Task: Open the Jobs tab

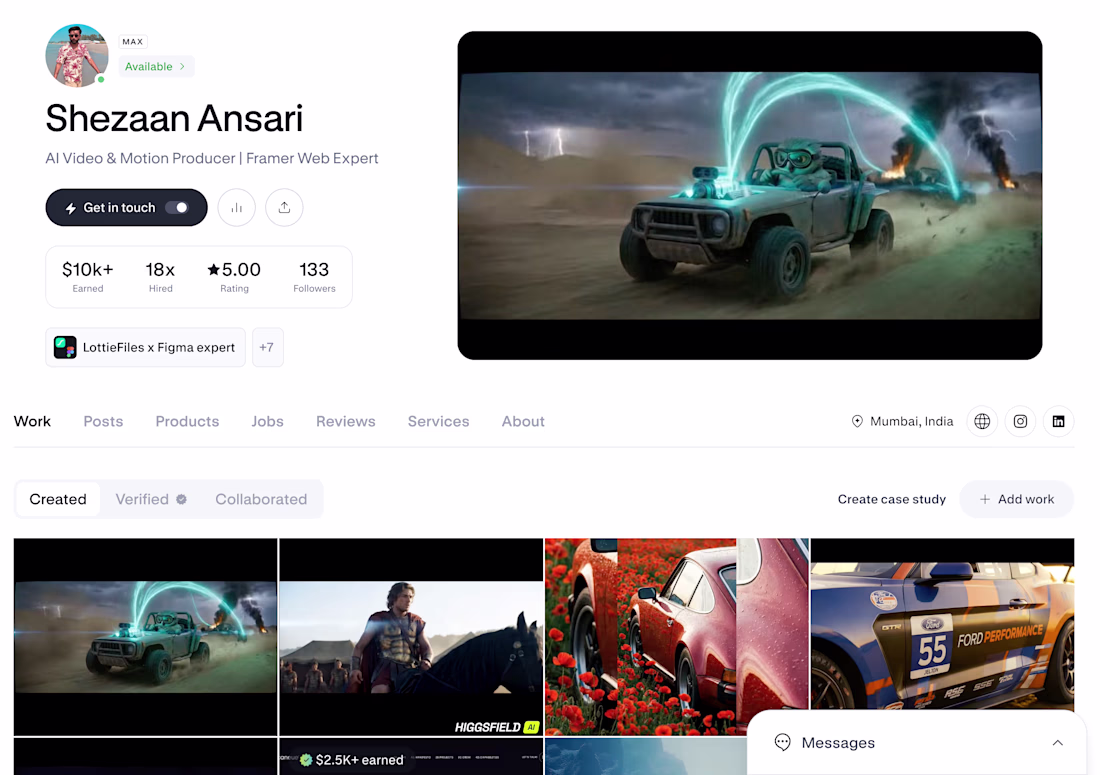Action: coord(267,422)
